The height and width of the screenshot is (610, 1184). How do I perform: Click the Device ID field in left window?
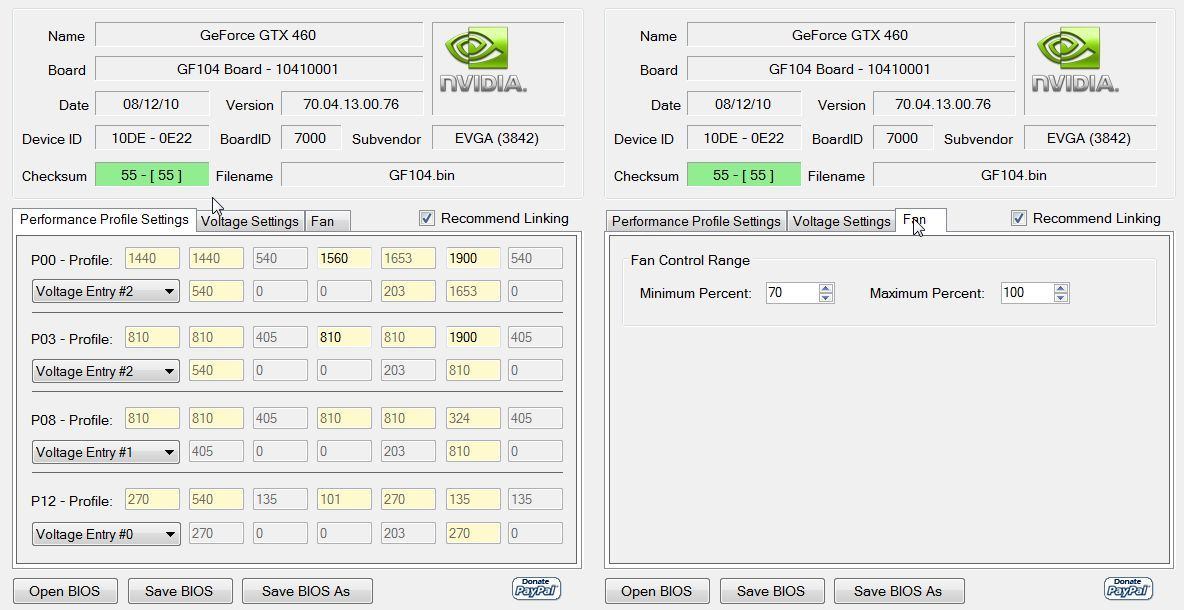pyautogui.click(x=152, y=138)
